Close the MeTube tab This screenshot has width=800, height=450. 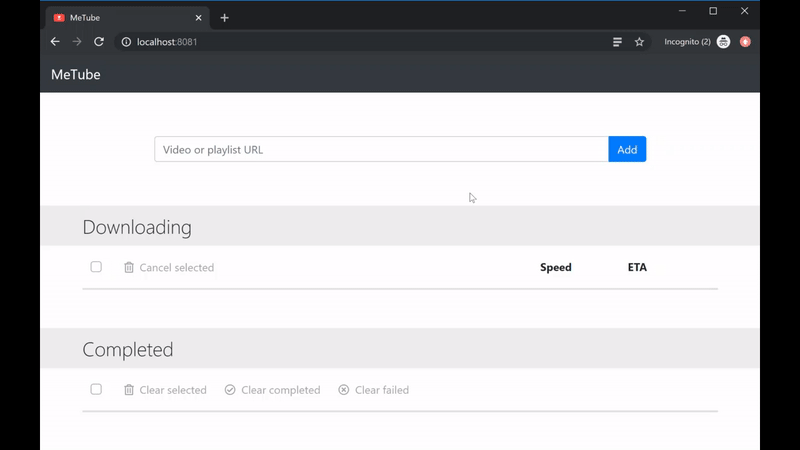pyautogui.click(x=198, y=18)
